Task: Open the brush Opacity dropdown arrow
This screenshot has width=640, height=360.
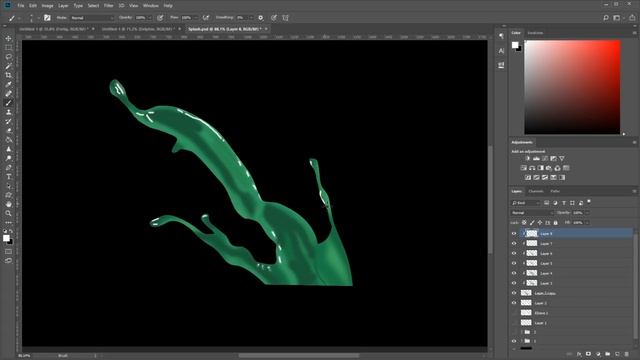Action: click(x=149, y=18)
